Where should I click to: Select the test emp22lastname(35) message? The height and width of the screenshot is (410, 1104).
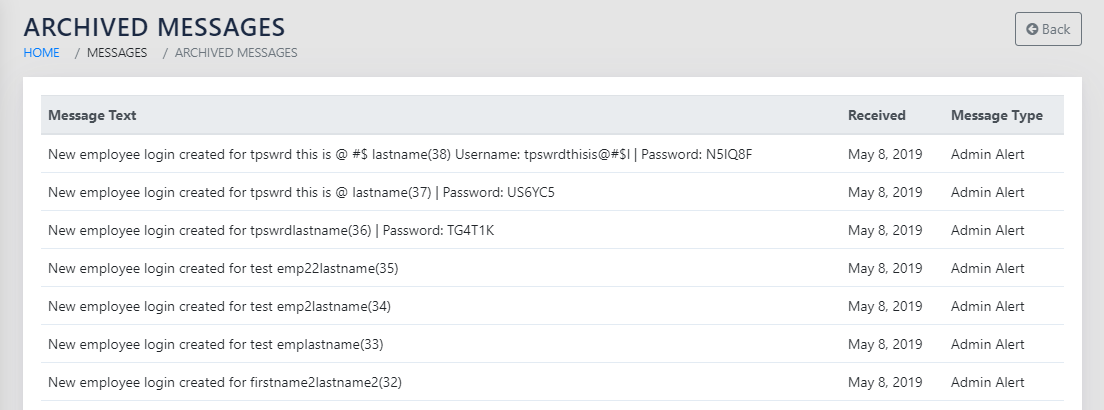click(x=223, y=268)
